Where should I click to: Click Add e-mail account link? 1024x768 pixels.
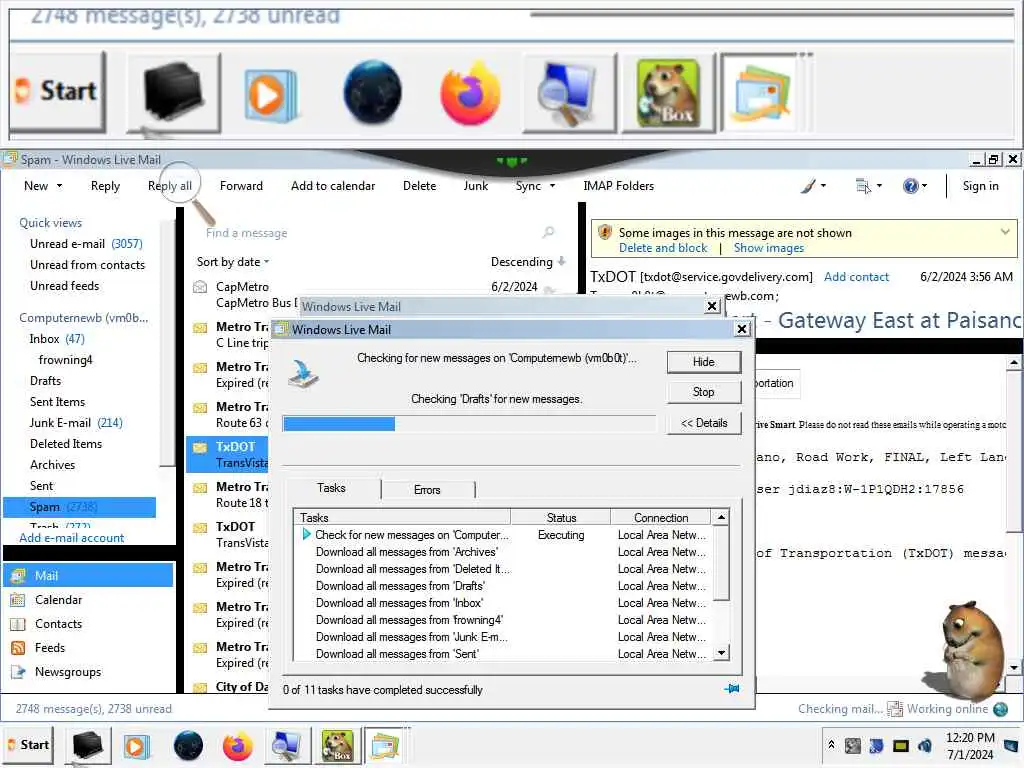click(71, 538)
